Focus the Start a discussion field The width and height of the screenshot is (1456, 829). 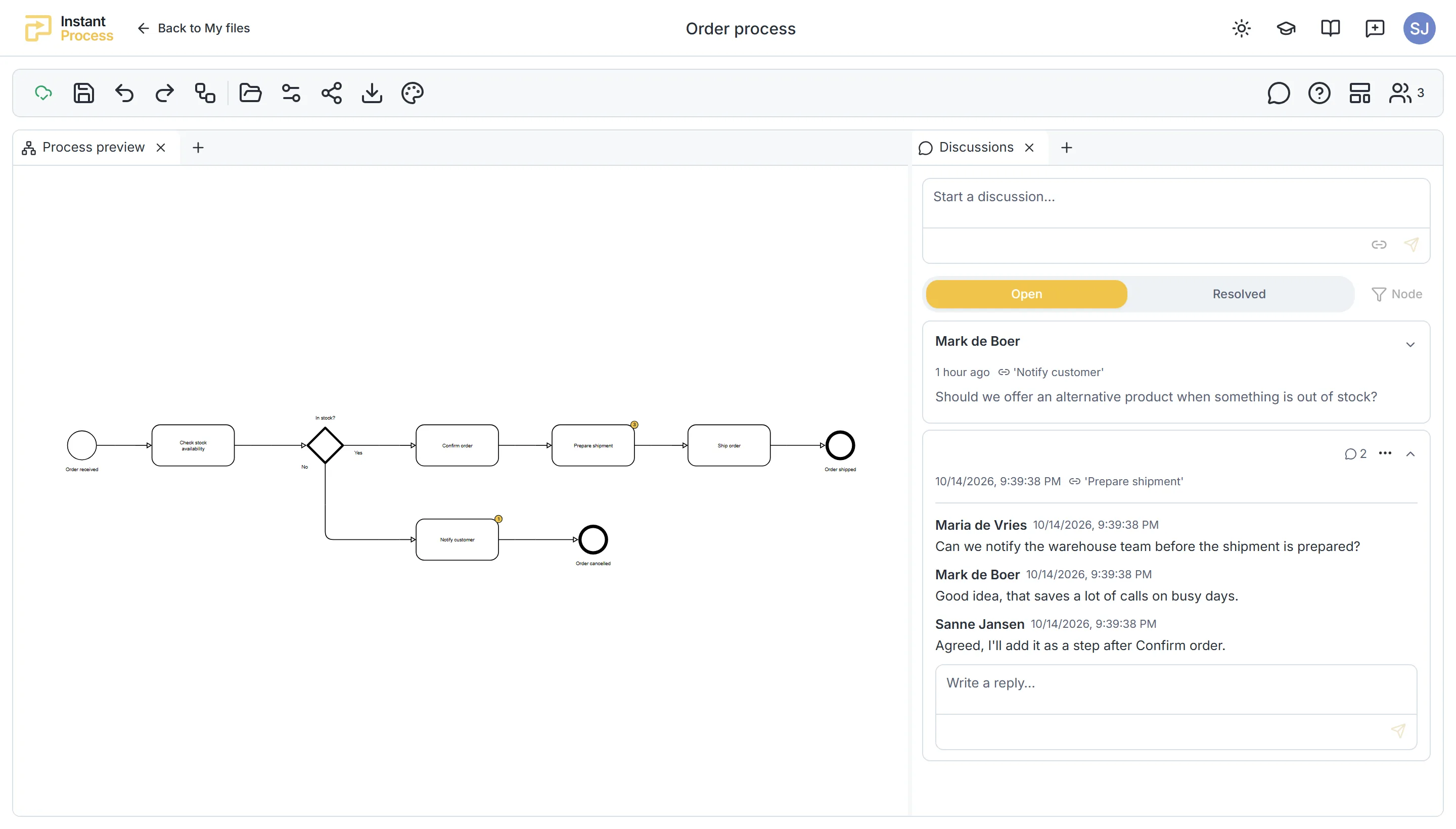click(x=1176, y=203)
